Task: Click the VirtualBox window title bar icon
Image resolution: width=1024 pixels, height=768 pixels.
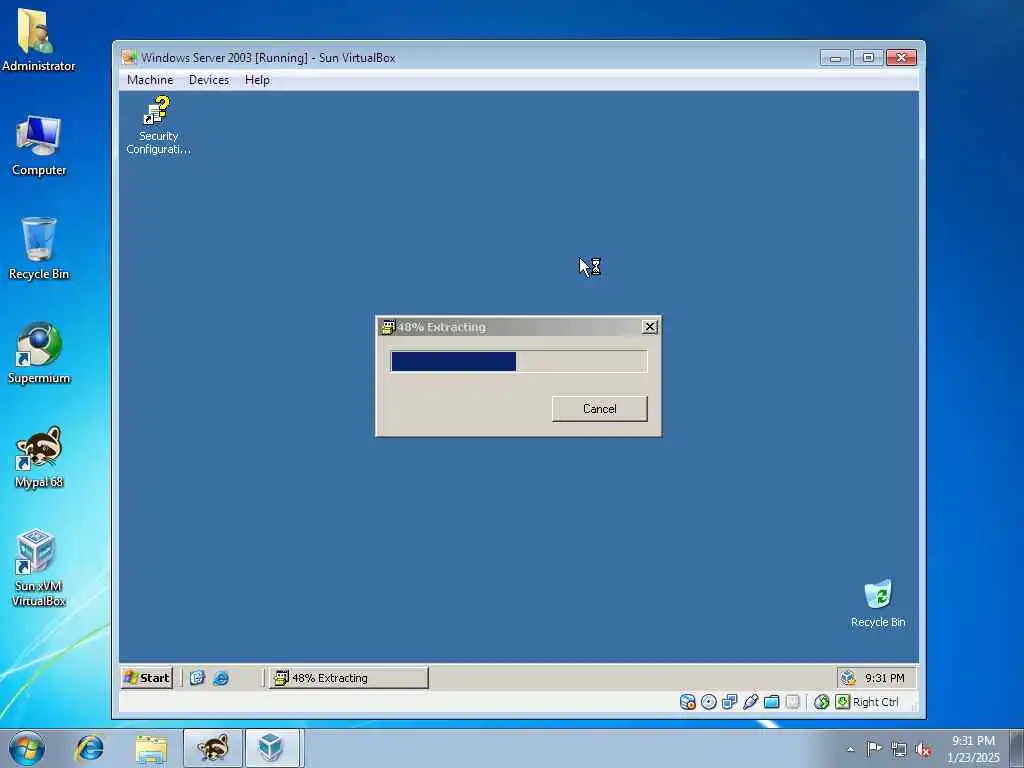Action: tap(129, 57)
